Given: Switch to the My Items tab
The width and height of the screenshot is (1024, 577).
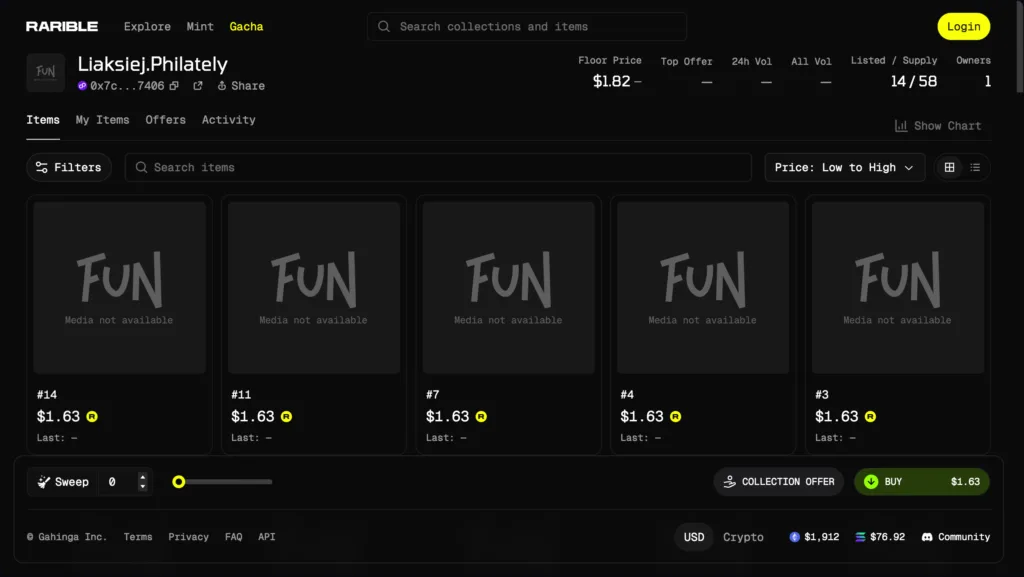Looking at the screenshot, I should coord(103,120).
